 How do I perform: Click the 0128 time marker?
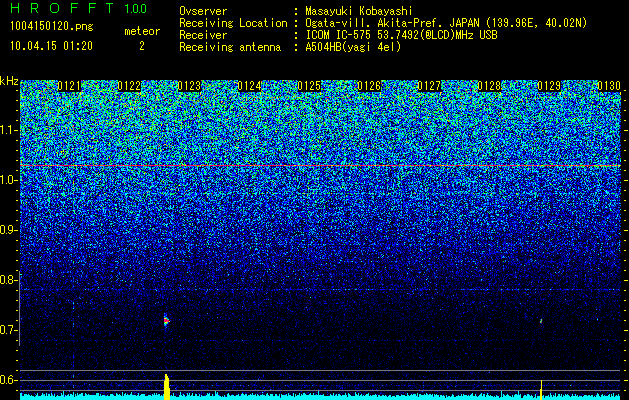[489, 86]
